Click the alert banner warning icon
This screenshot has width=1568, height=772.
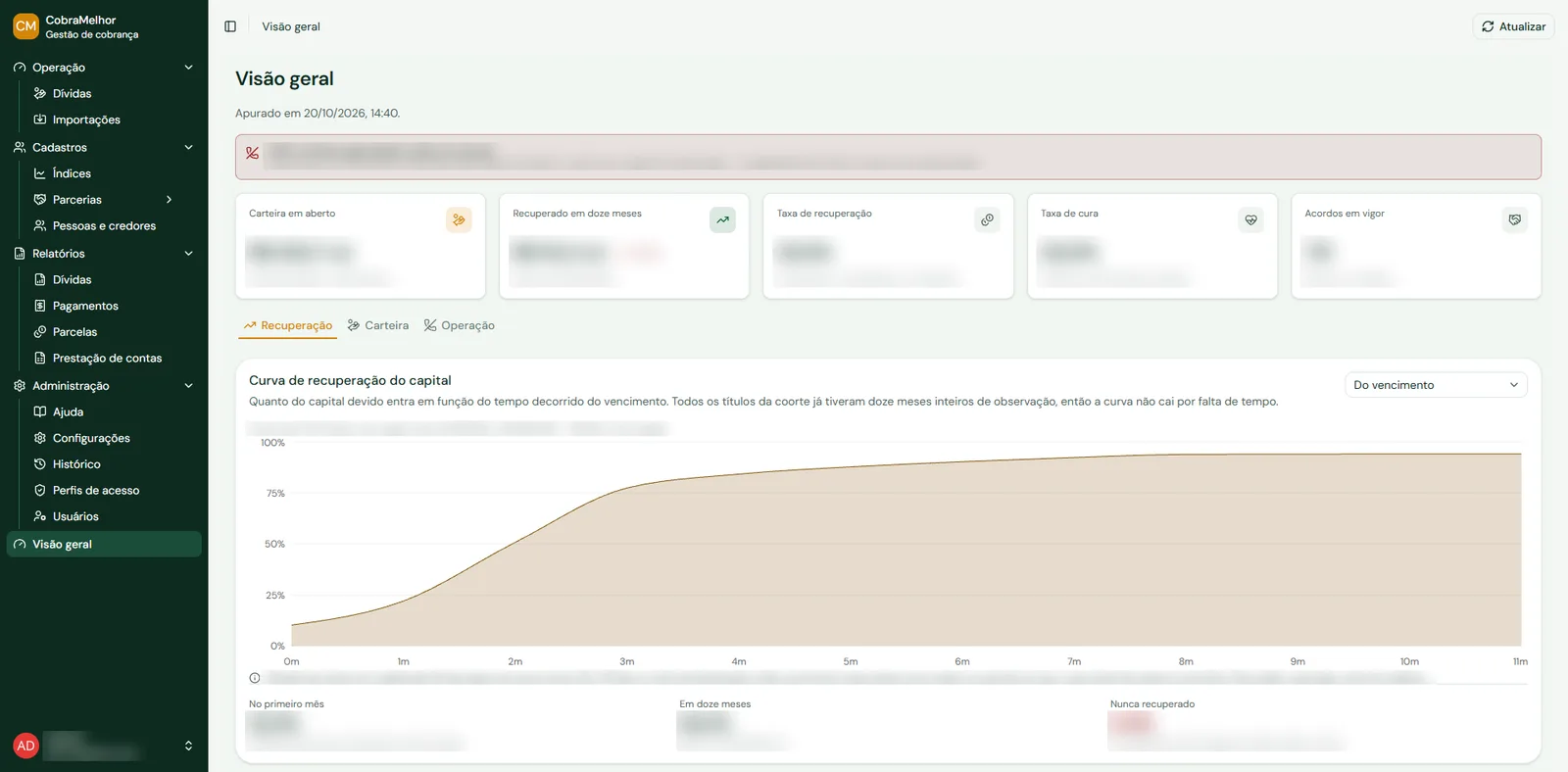(252, 153)
